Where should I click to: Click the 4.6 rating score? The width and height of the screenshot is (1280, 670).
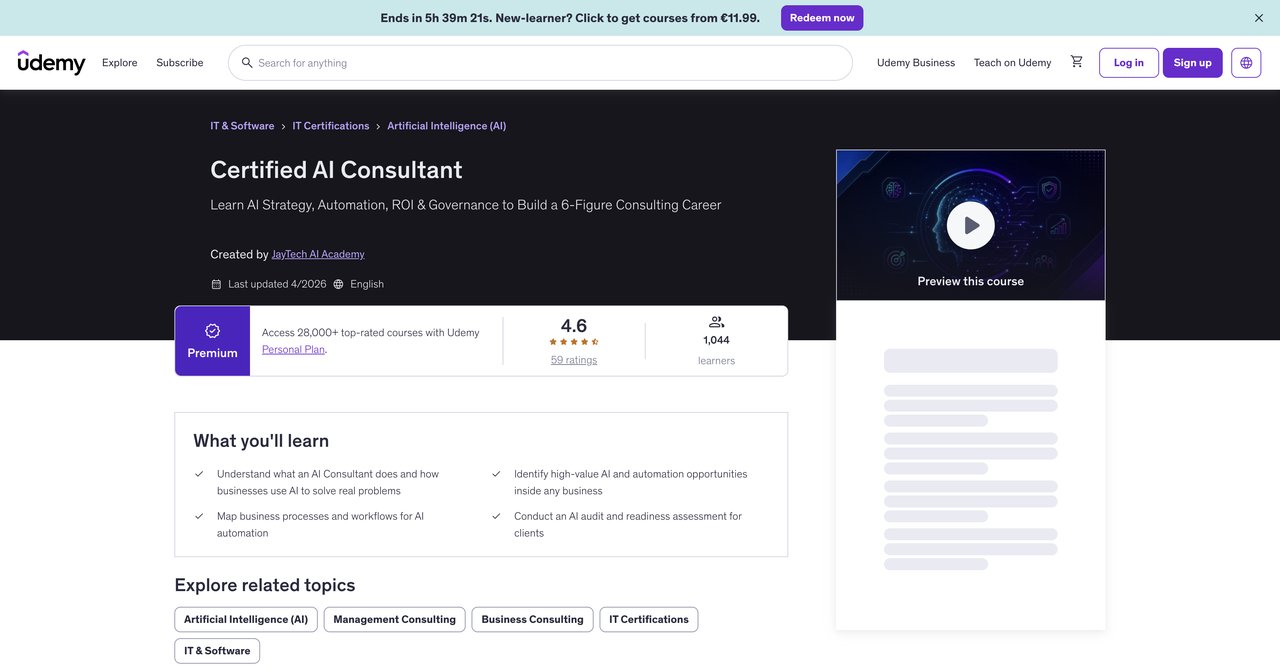(x=574, y=326)
